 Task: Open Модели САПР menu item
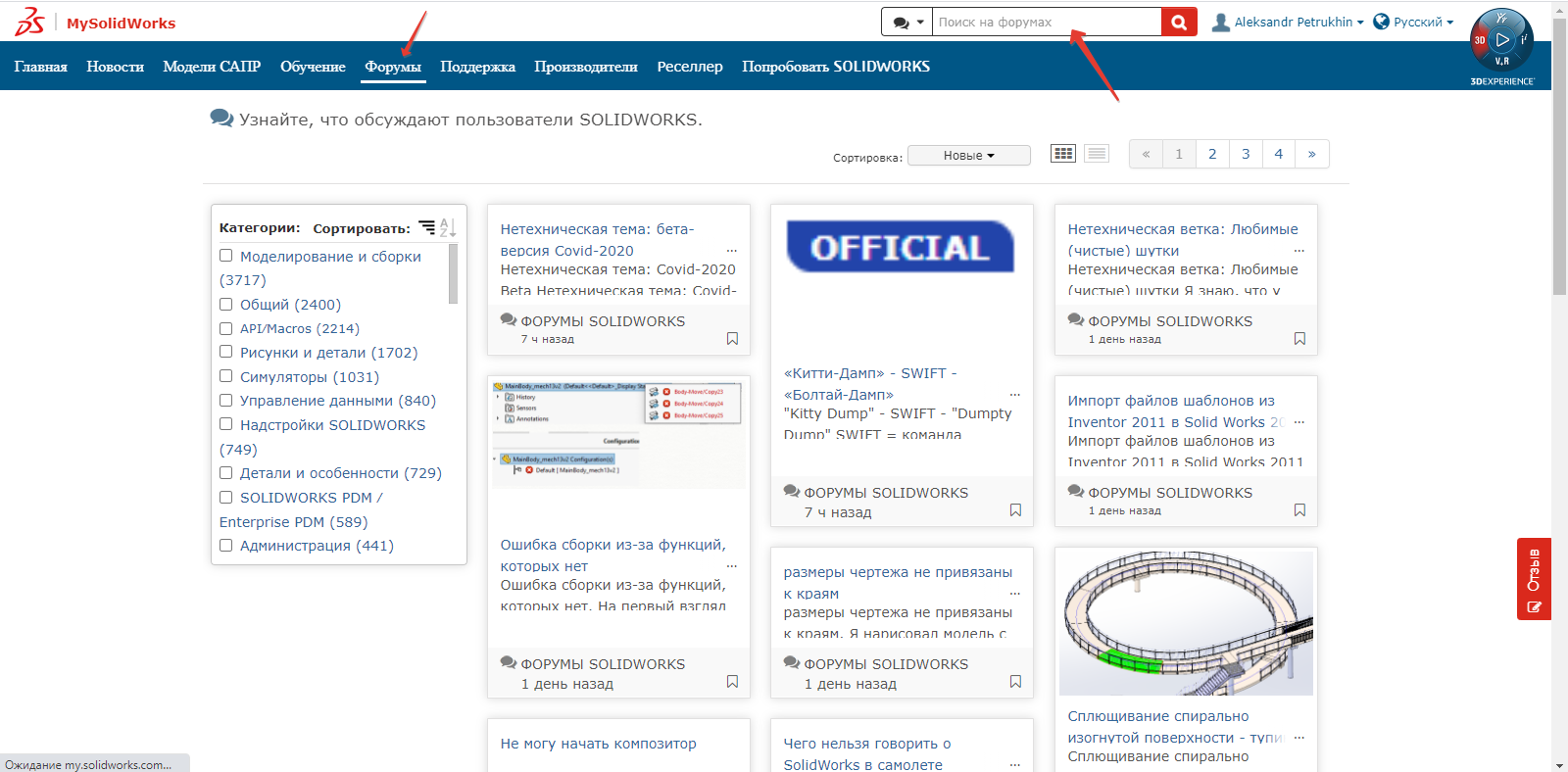pos(212,67)
